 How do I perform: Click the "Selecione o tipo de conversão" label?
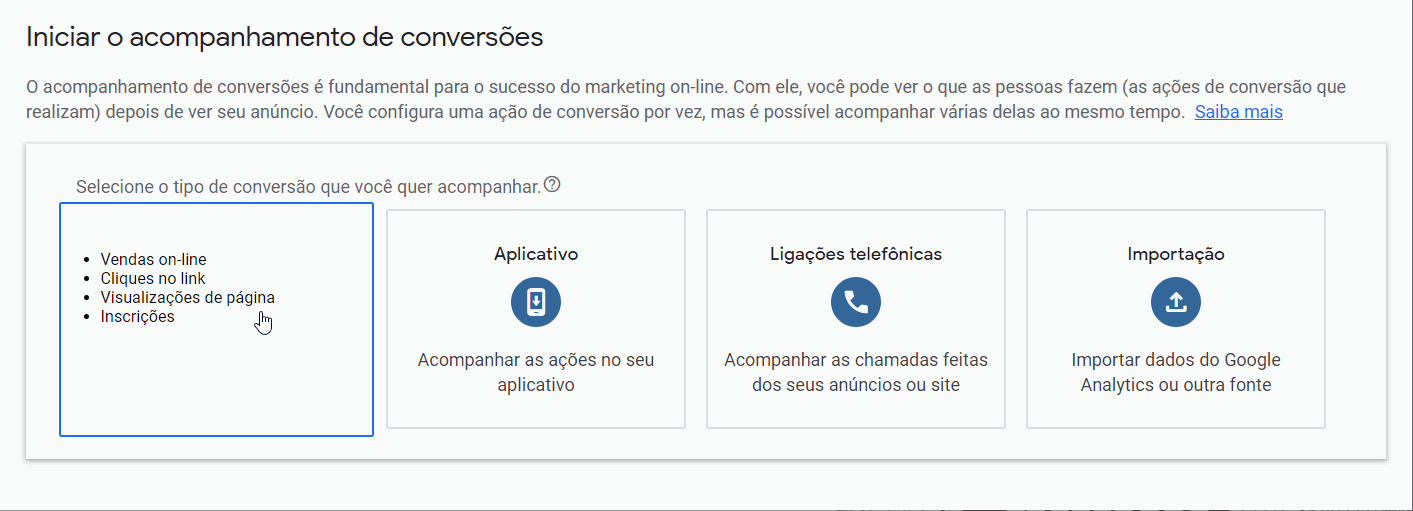tap(308, 187)
